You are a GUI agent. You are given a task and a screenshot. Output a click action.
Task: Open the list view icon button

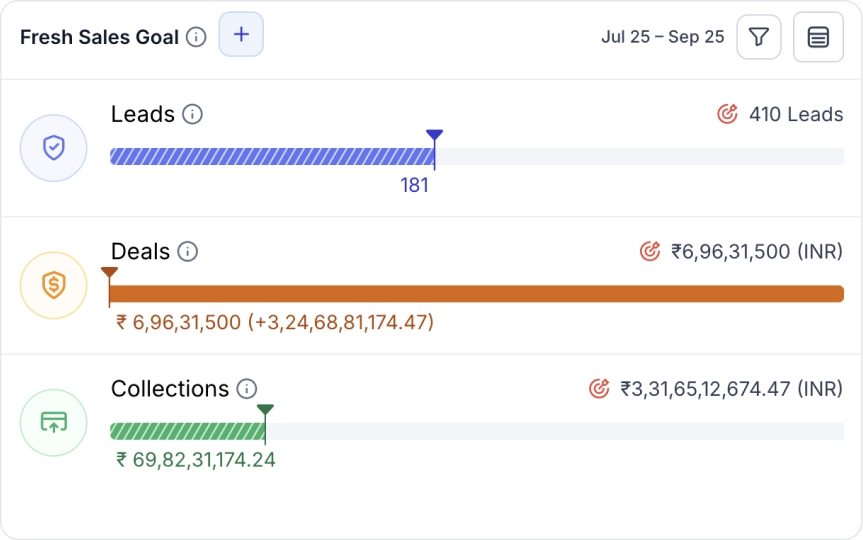[x=818, y=37]
